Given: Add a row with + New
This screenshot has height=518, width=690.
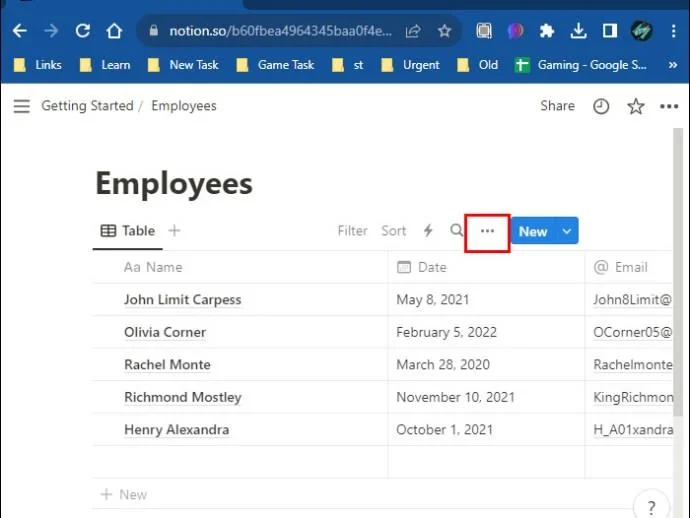Looking at the screenshot, I should pos(124,495).
